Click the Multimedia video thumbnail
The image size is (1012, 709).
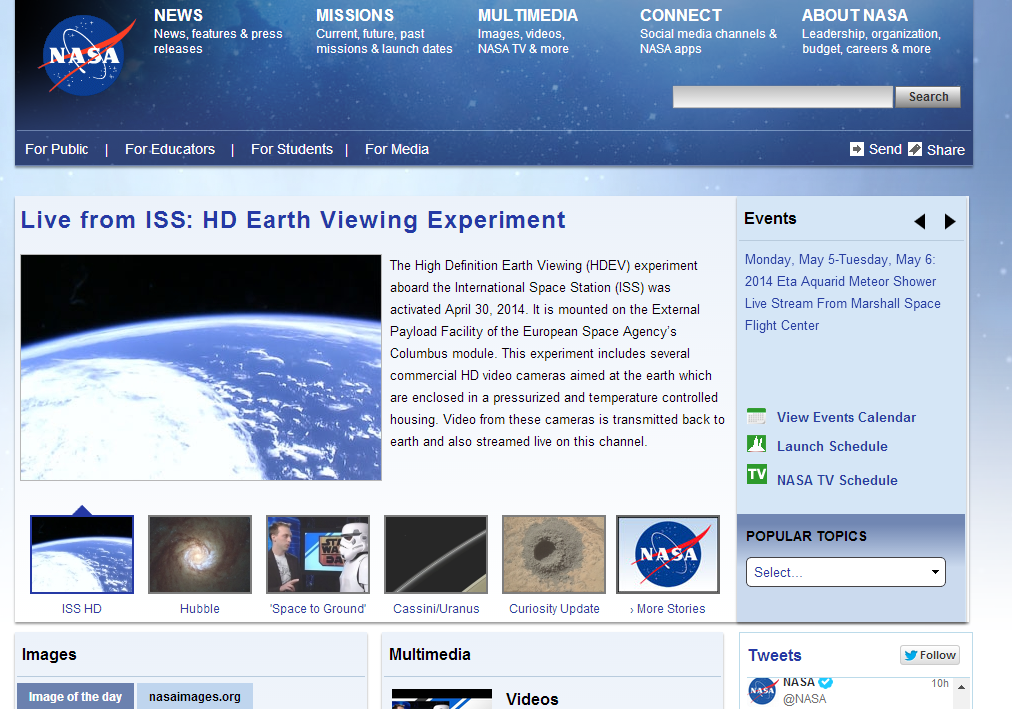point(441,699)
